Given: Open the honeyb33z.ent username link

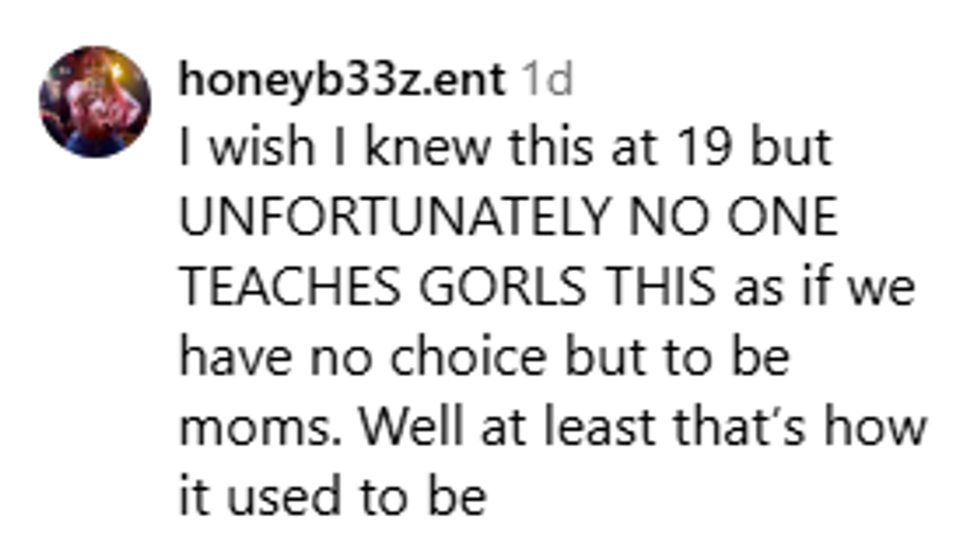Looking at the screenshot, I should click(342, 80).
